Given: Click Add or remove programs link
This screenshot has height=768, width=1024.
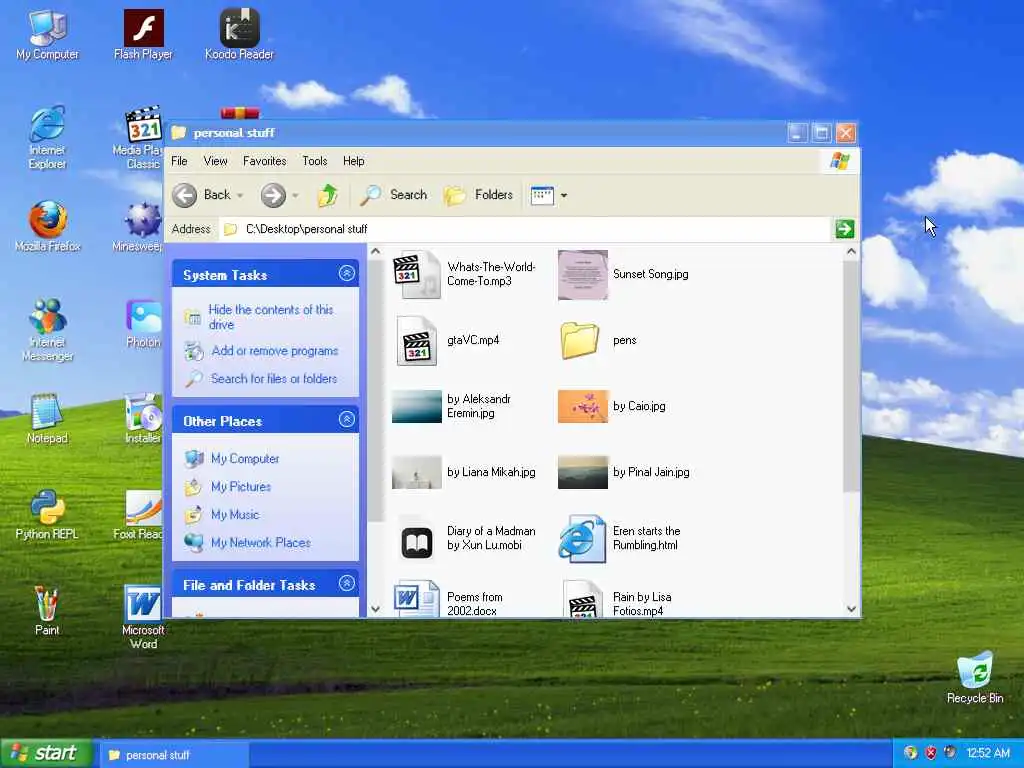Looking at the screenshot, I should (x=274, y=351).
